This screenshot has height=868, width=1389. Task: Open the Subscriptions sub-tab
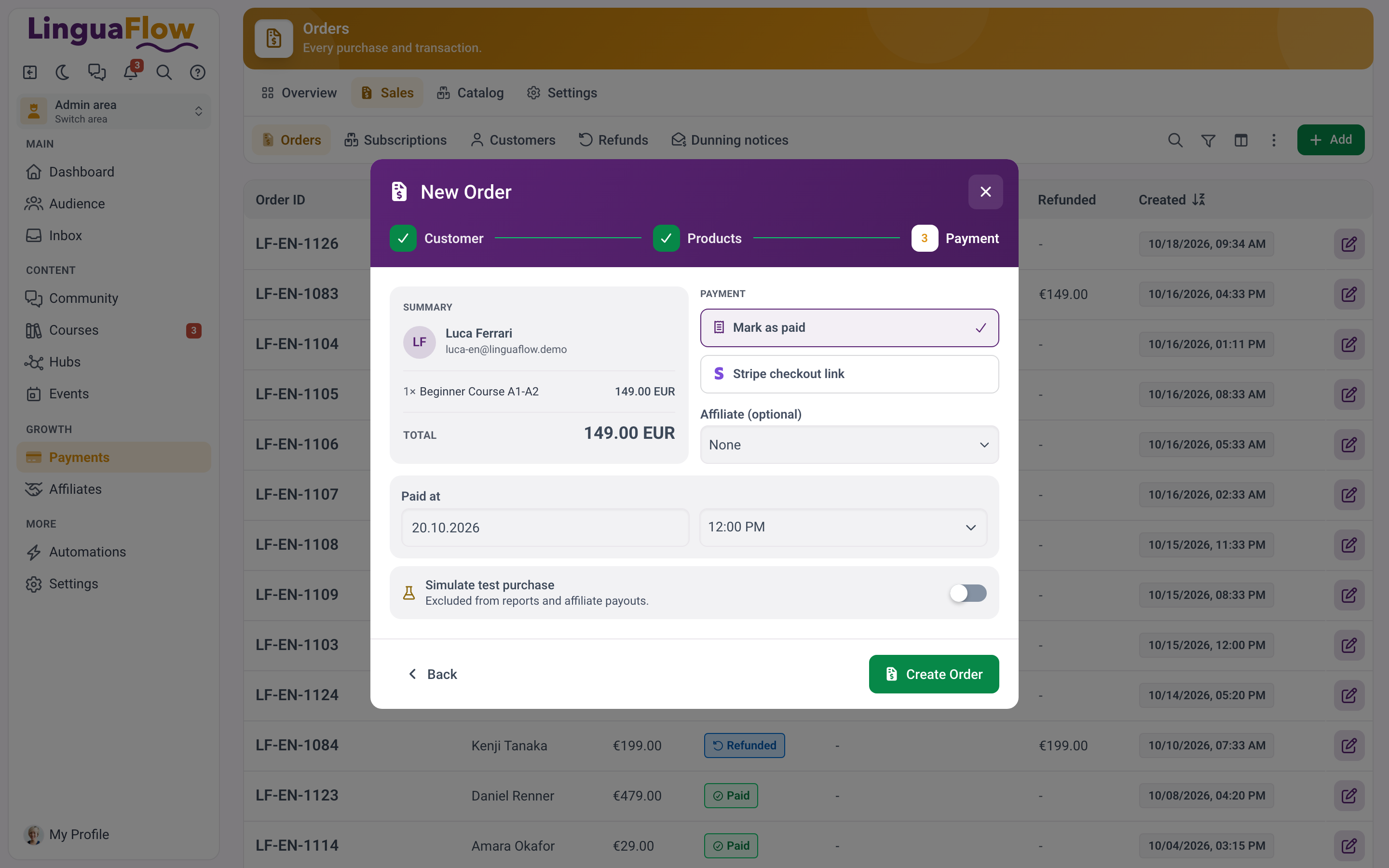pos(395,140)
